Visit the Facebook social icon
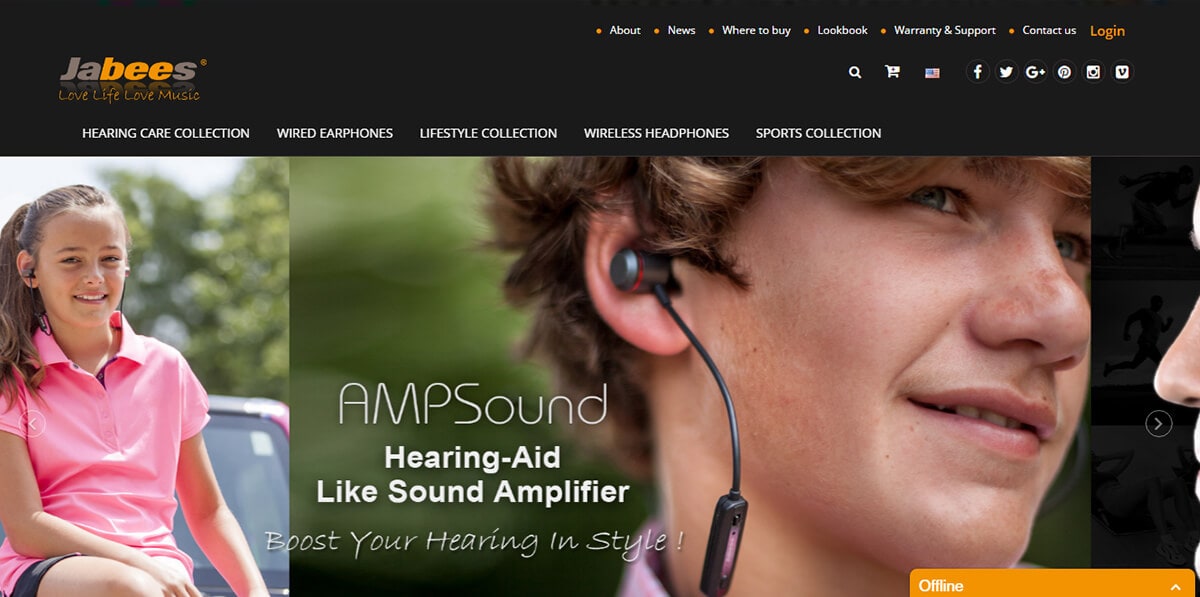This screenshot has height=597, width=1200. click(977, 72)
